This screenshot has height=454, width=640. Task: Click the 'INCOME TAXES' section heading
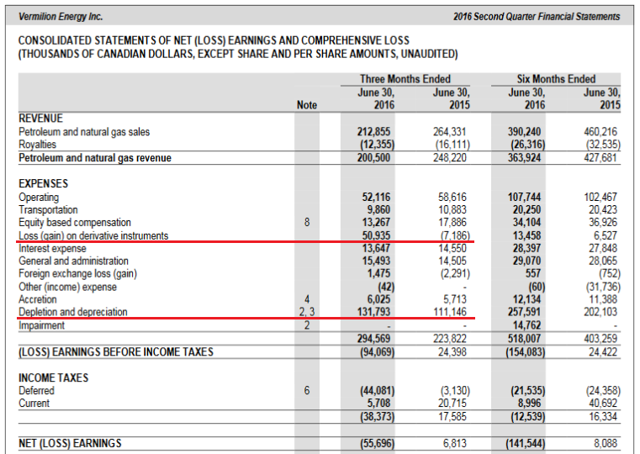(x=53, y=378)
